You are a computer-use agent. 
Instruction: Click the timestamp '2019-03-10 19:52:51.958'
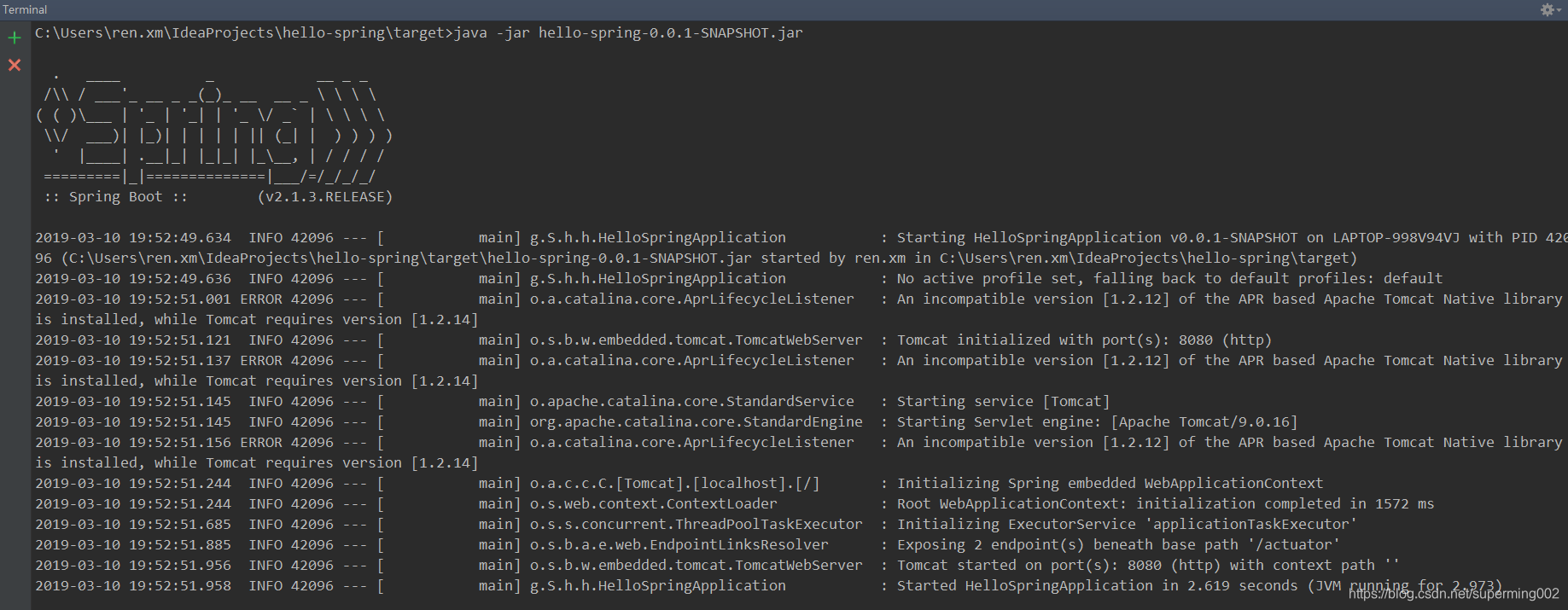133,586
